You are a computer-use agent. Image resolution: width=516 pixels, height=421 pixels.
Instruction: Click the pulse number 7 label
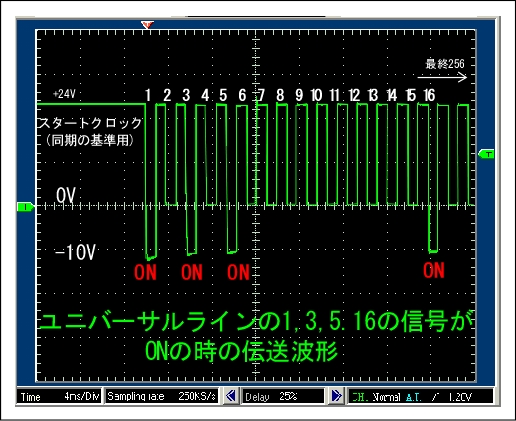point(261,95)
